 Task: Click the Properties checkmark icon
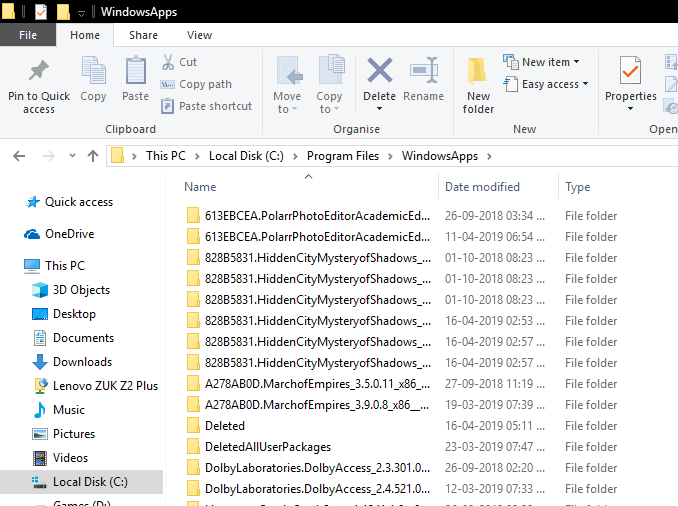pyautogui.click(x=630, y=70)
